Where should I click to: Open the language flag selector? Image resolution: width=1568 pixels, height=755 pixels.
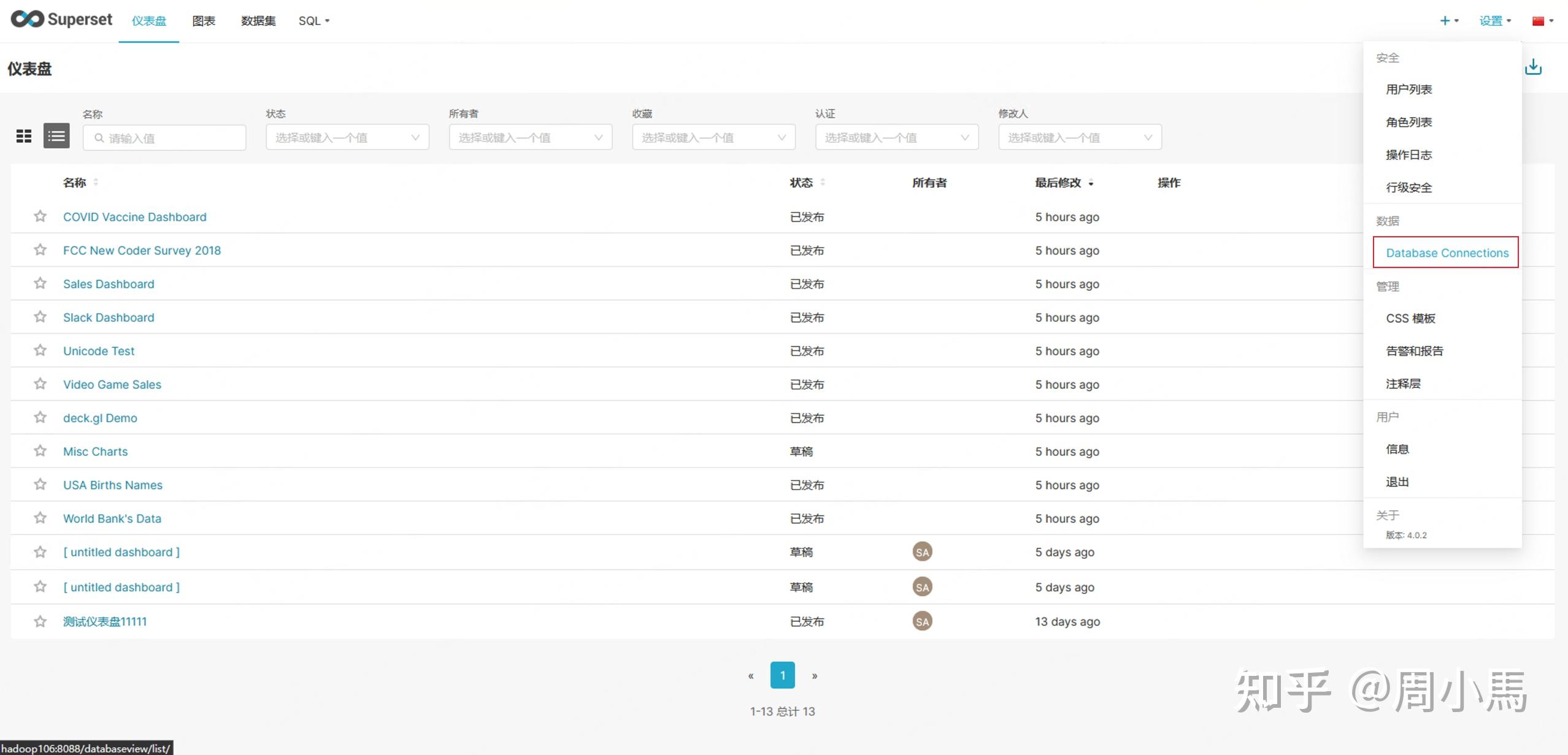(1542, 21)
